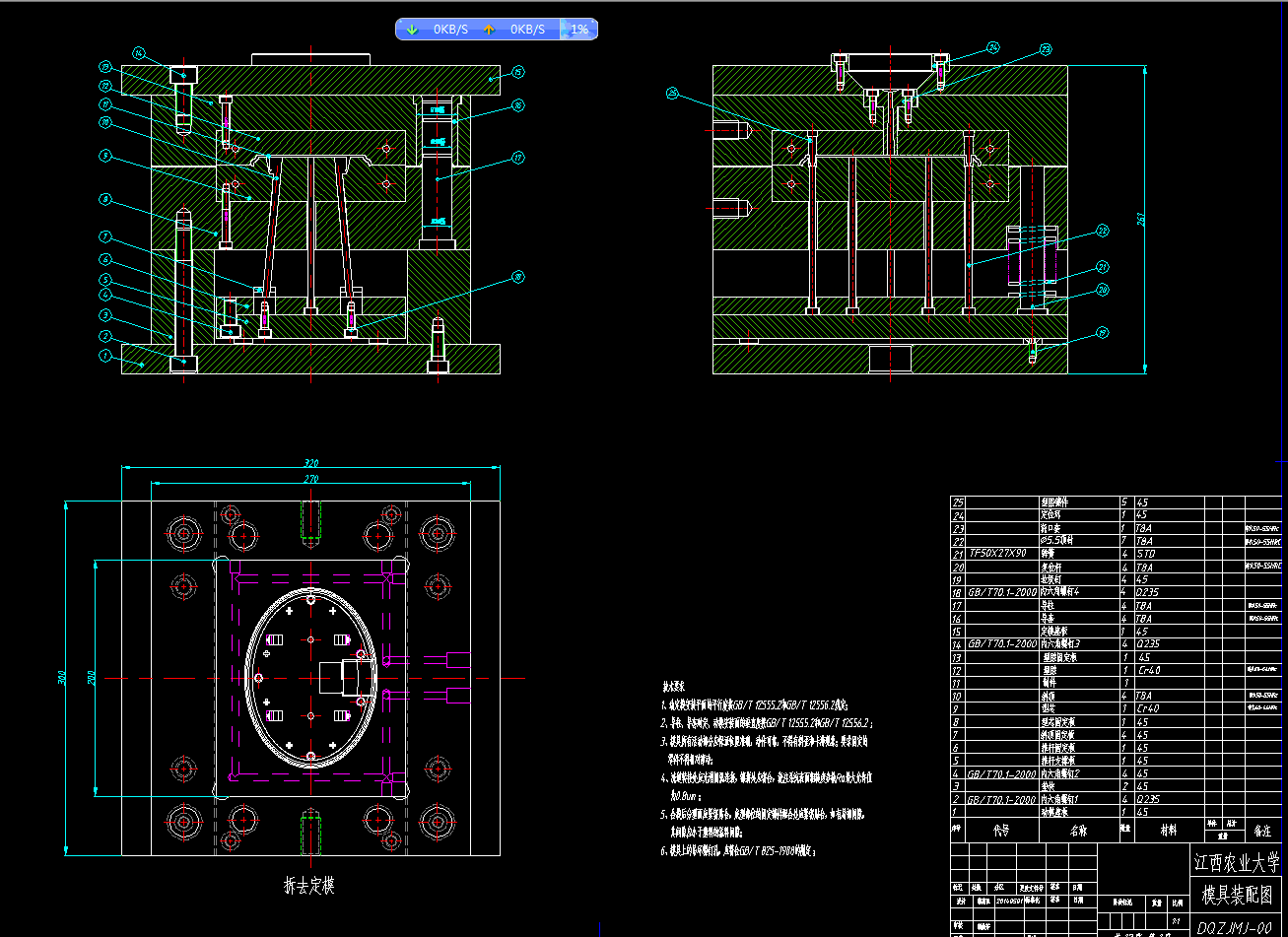This screenshot has width=1288, height=937.
Task: Select the STD material cell
Action: point(1146,554)
